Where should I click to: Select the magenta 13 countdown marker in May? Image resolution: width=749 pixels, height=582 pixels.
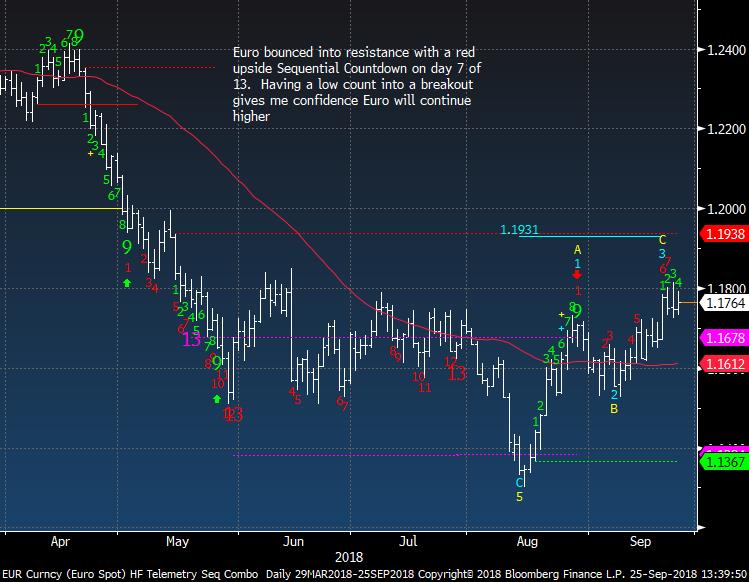pyautogui.click(x=193, y=340)
